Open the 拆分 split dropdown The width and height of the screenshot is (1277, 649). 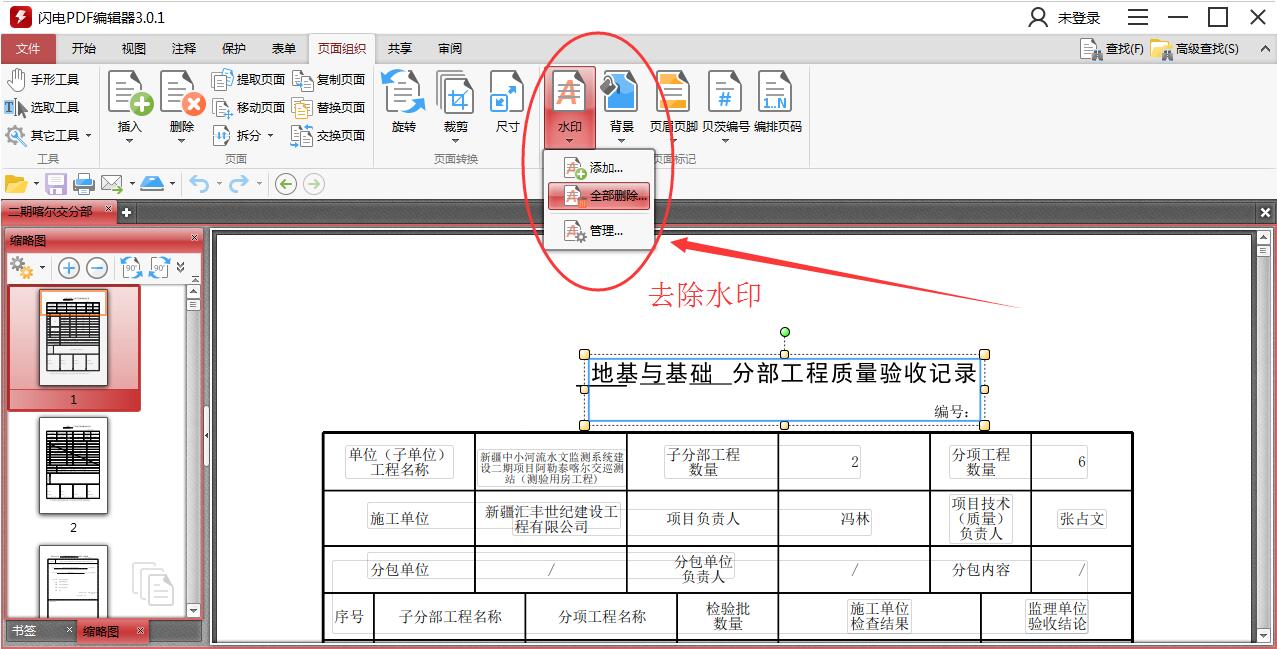[242, 135]
